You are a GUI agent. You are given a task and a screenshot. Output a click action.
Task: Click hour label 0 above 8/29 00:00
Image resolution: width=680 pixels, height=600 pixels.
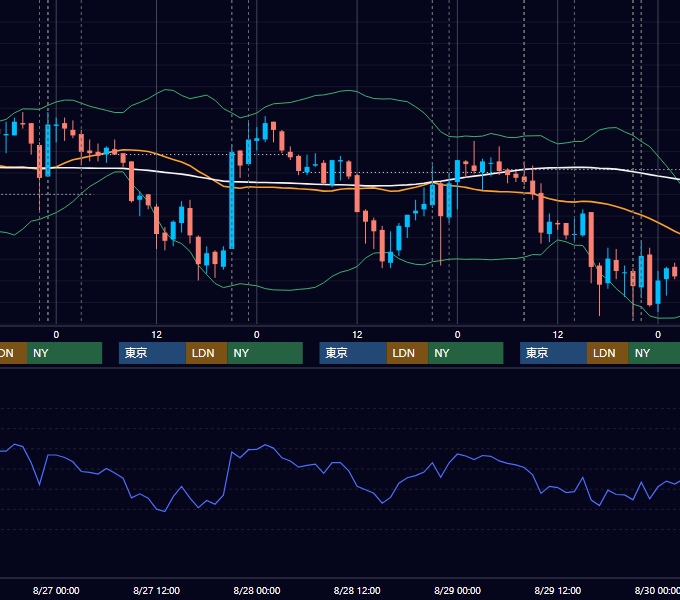pyautogui.click(x=457, y=335)
